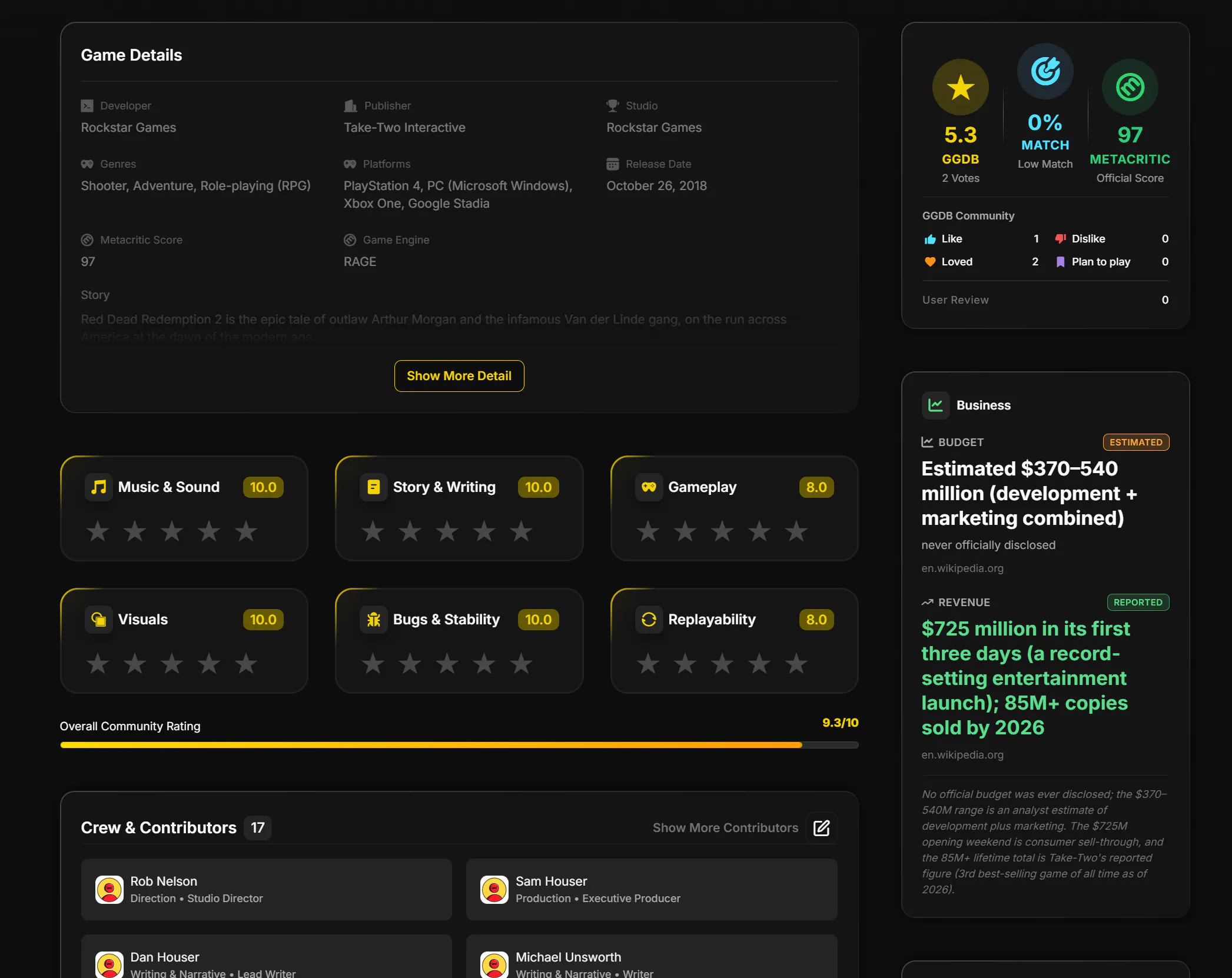The image size is (1232, 978).
Task: Click the Replayability 8.0 score badge
Action: pos(816,620)
